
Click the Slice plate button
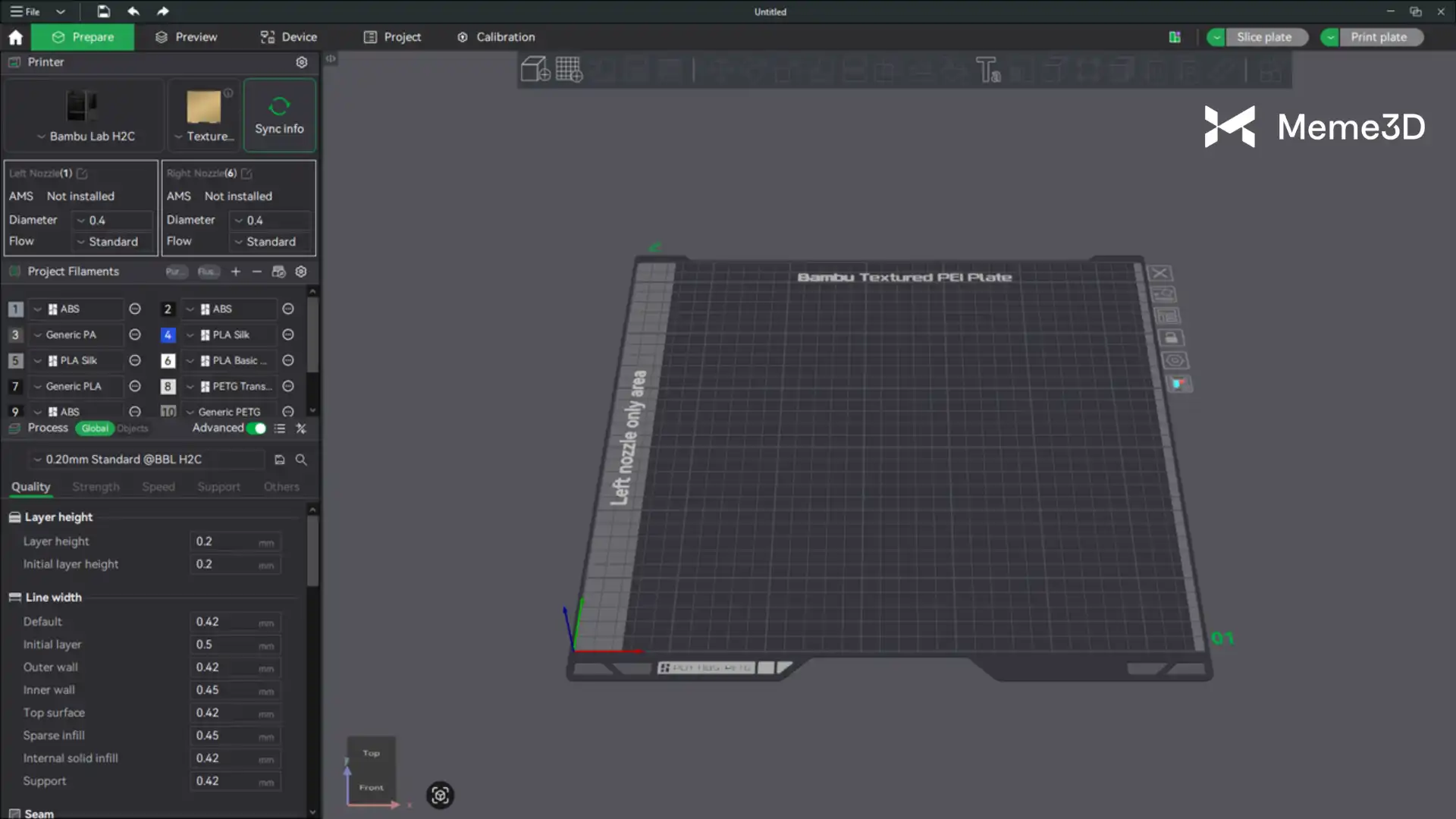pyautogui.click(x=1264, y=36)
